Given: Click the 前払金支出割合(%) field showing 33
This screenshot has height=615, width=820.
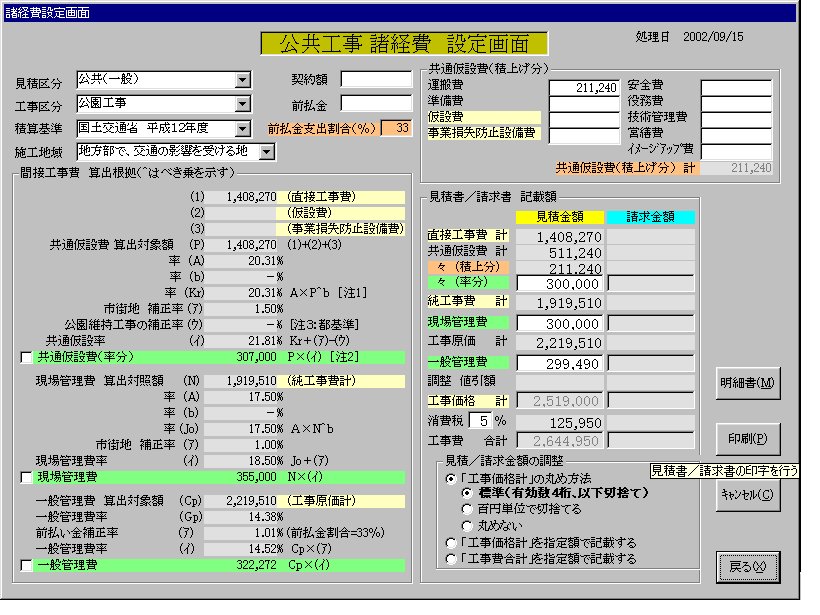Looking at the screenshot, I should [x=396, y=128].
